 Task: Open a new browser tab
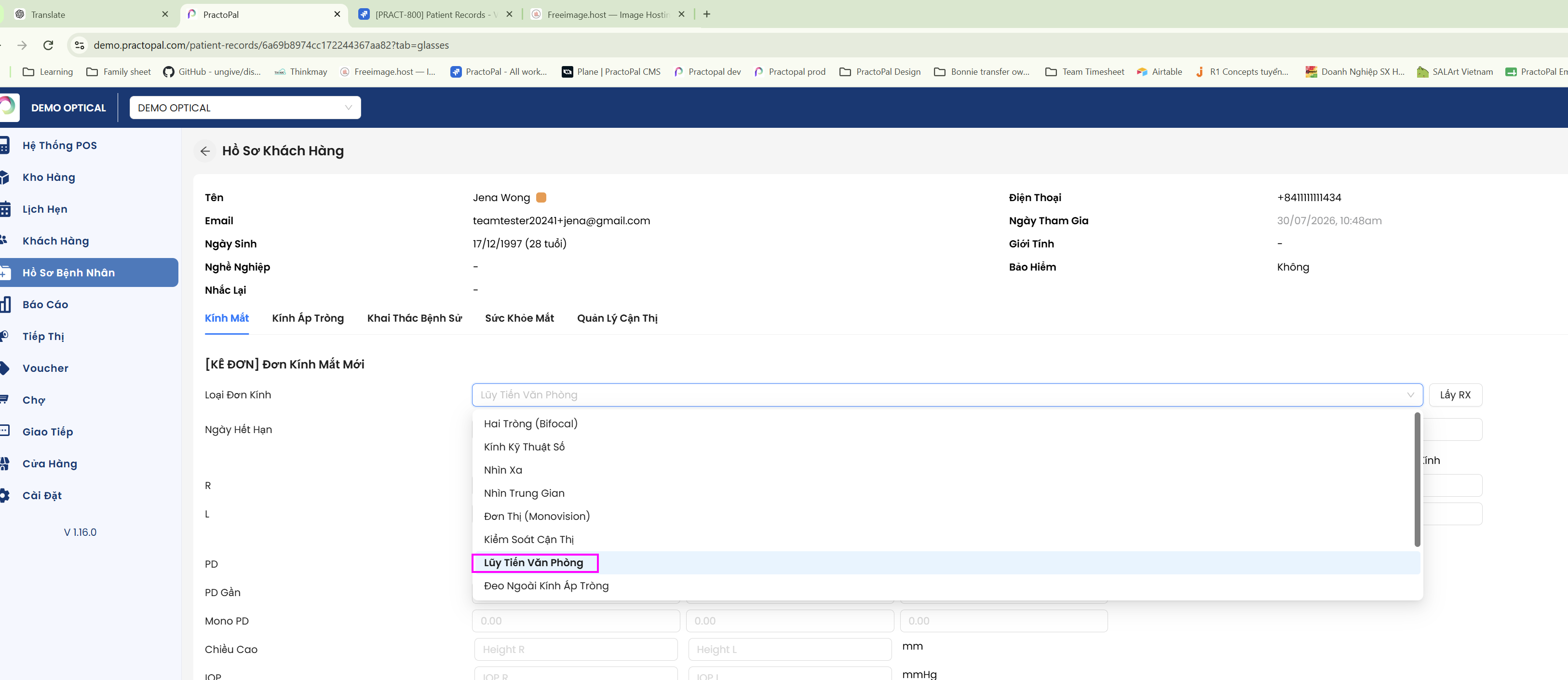(707, 14)
